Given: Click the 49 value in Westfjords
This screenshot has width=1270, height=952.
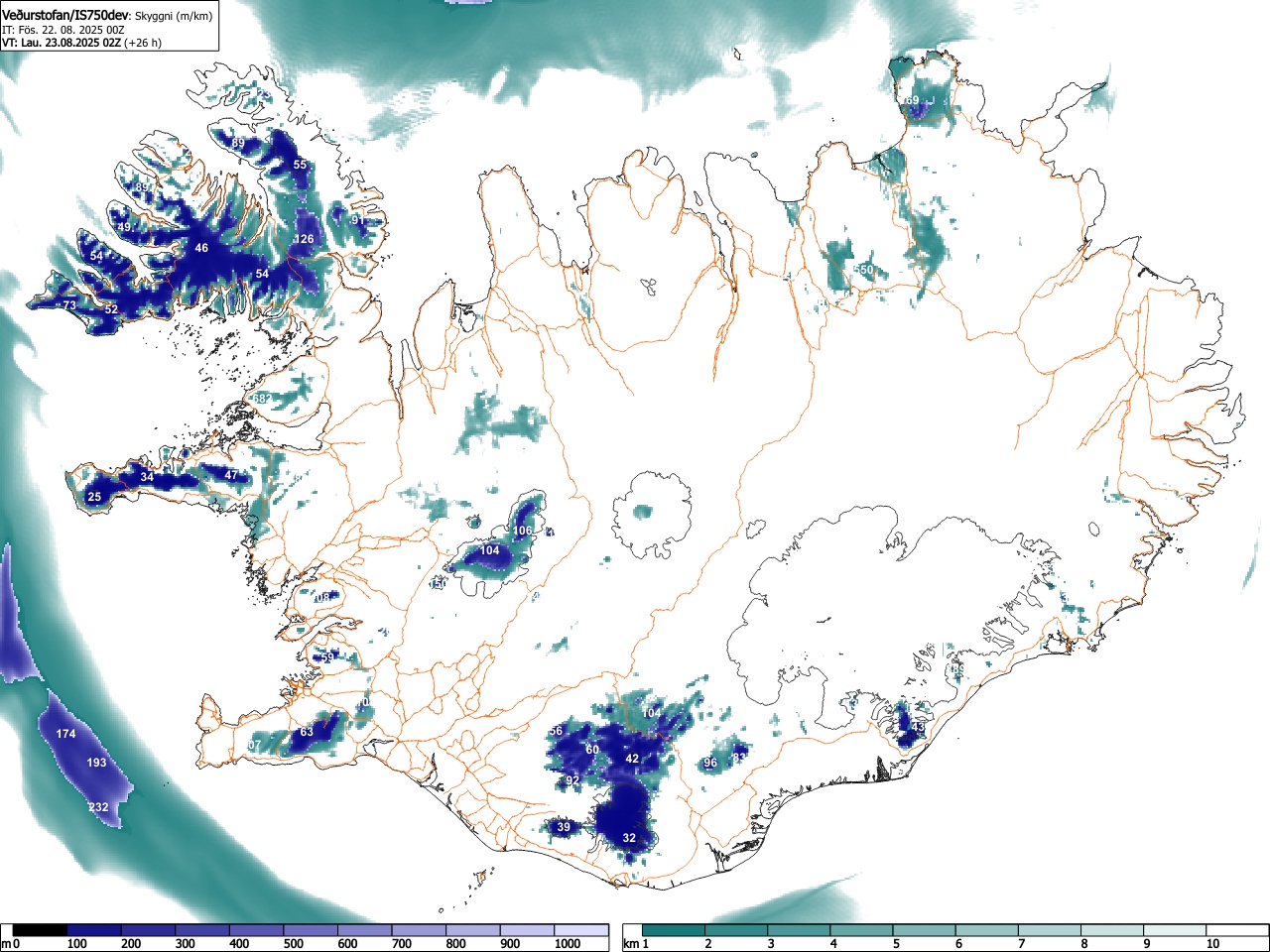Looking at the screenshot, I should point(124,227).
